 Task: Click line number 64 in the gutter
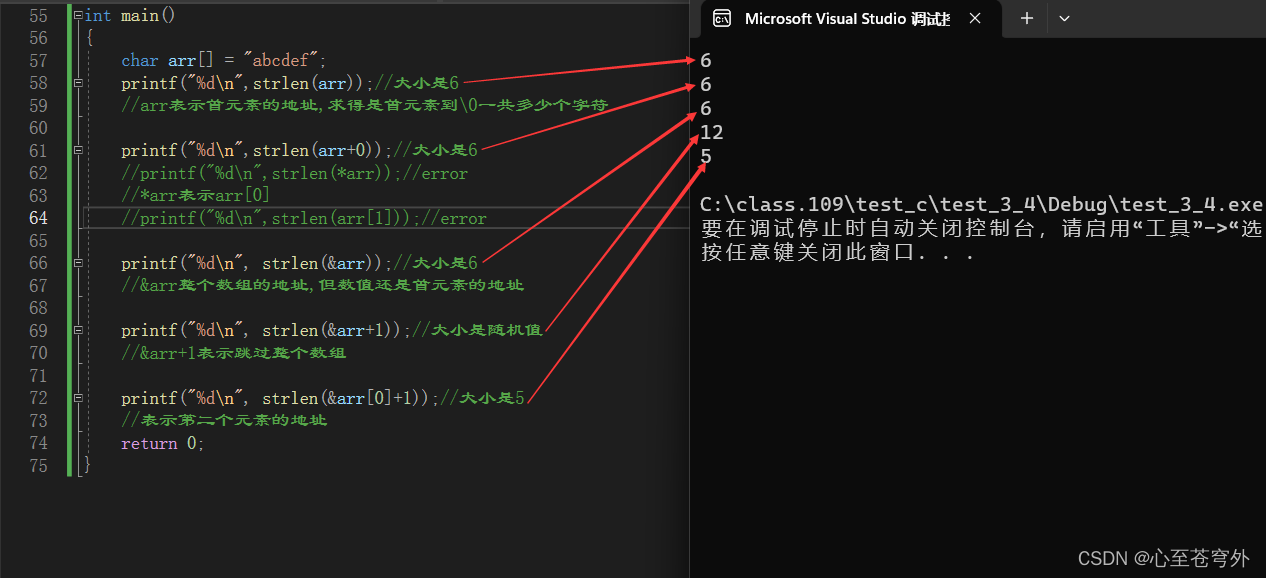click(38, 218)
